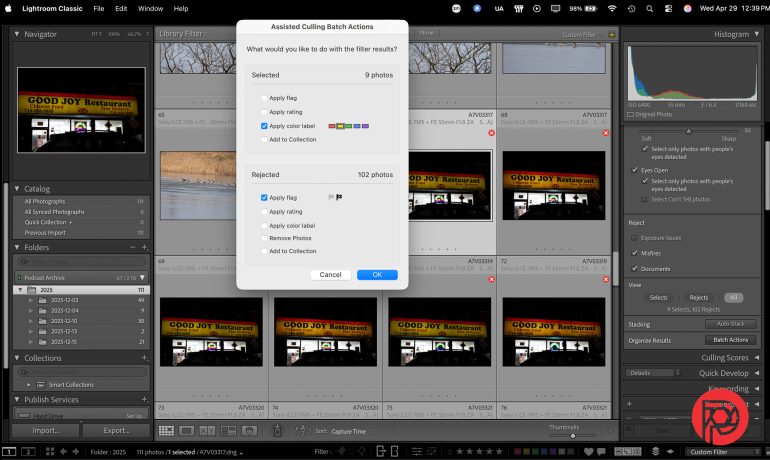This screenshot has width=770, height=460.
Task: Remove folder with Folders minus icon
Action: (133, 247)
